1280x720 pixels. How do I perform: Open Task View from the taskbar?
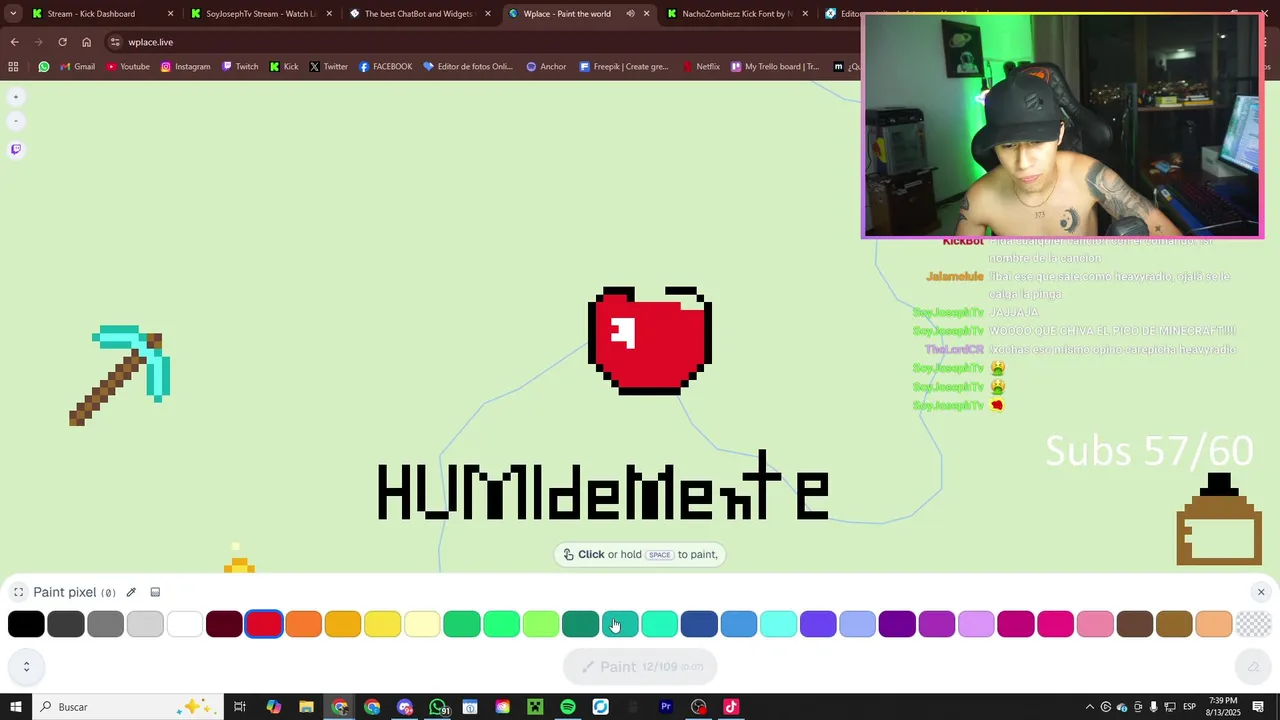point(240,707)
